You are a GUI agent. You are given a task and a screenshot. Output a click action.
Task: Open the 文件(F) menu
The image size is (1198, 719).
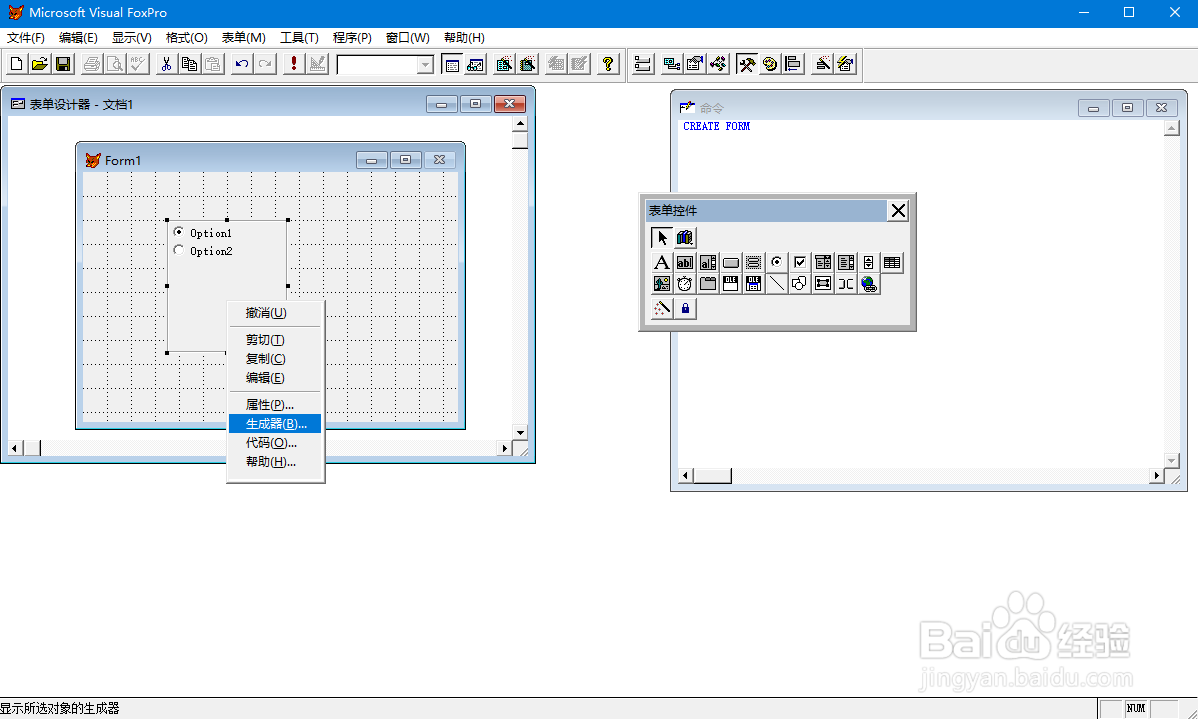[25, 37]
